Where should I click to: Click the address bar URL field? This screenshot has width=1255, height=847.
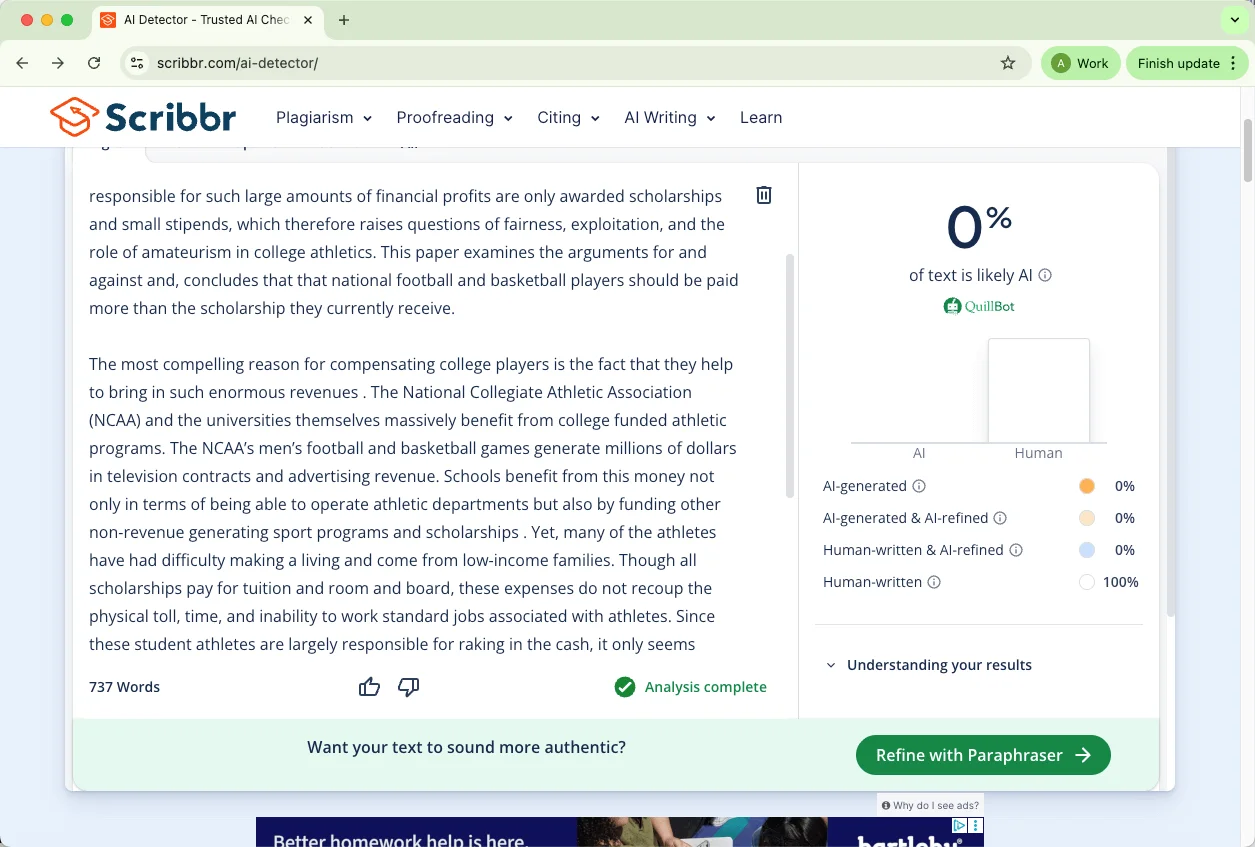(570, 63)
